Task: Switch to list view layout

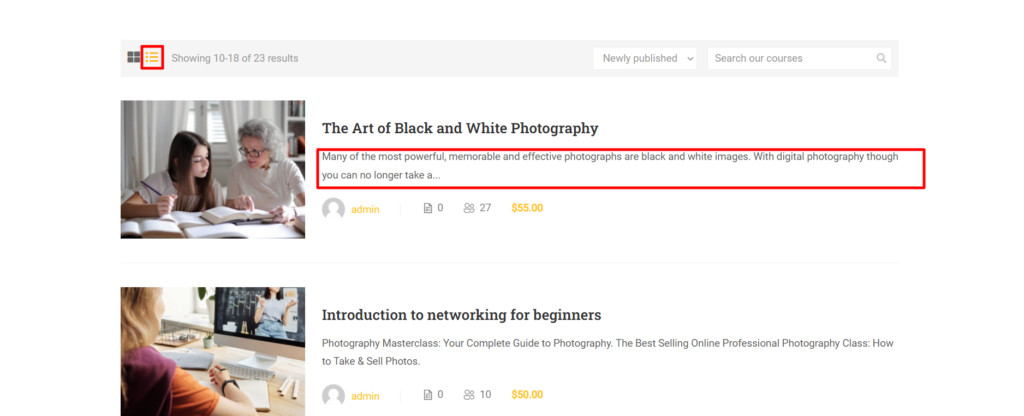Action: pos(152,58)
